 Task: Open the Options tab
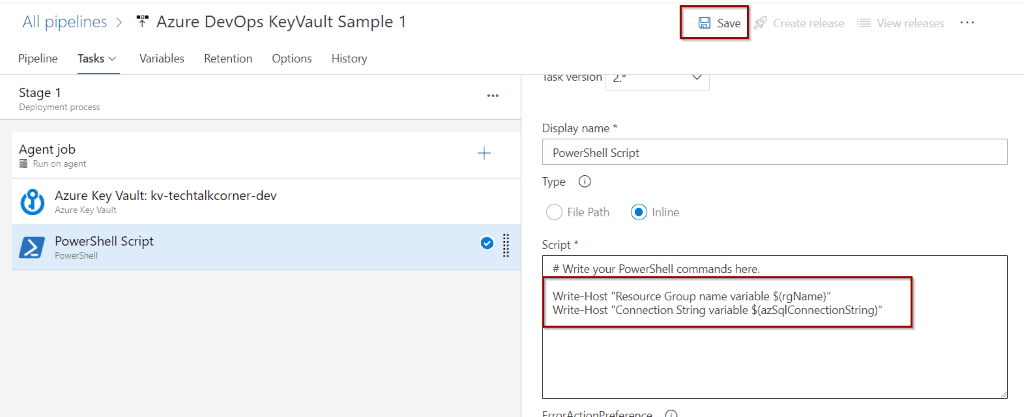click(x=292, y=59)
